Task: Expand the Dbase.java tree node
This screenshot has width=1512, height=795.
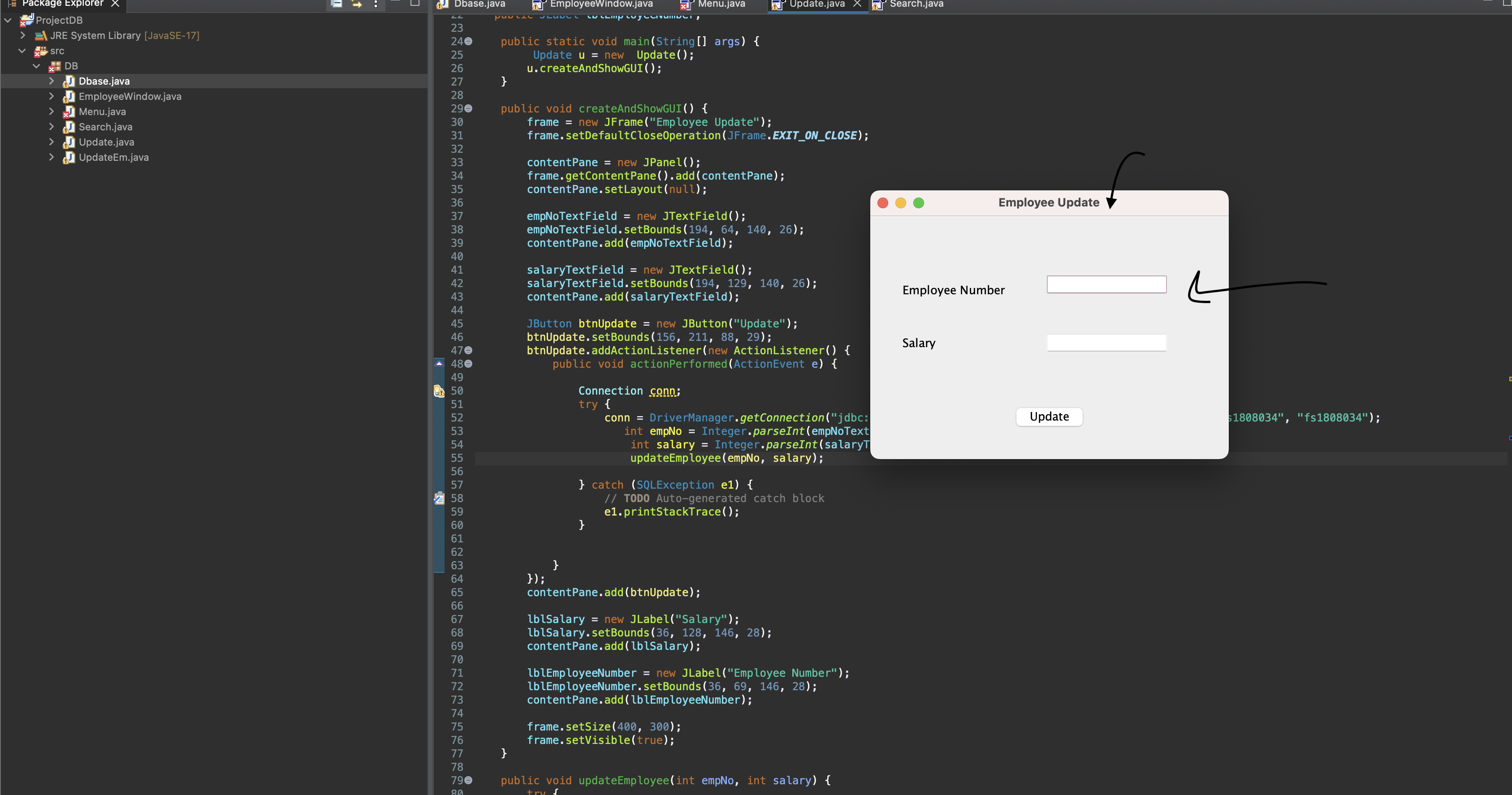Action: [51, 81]
